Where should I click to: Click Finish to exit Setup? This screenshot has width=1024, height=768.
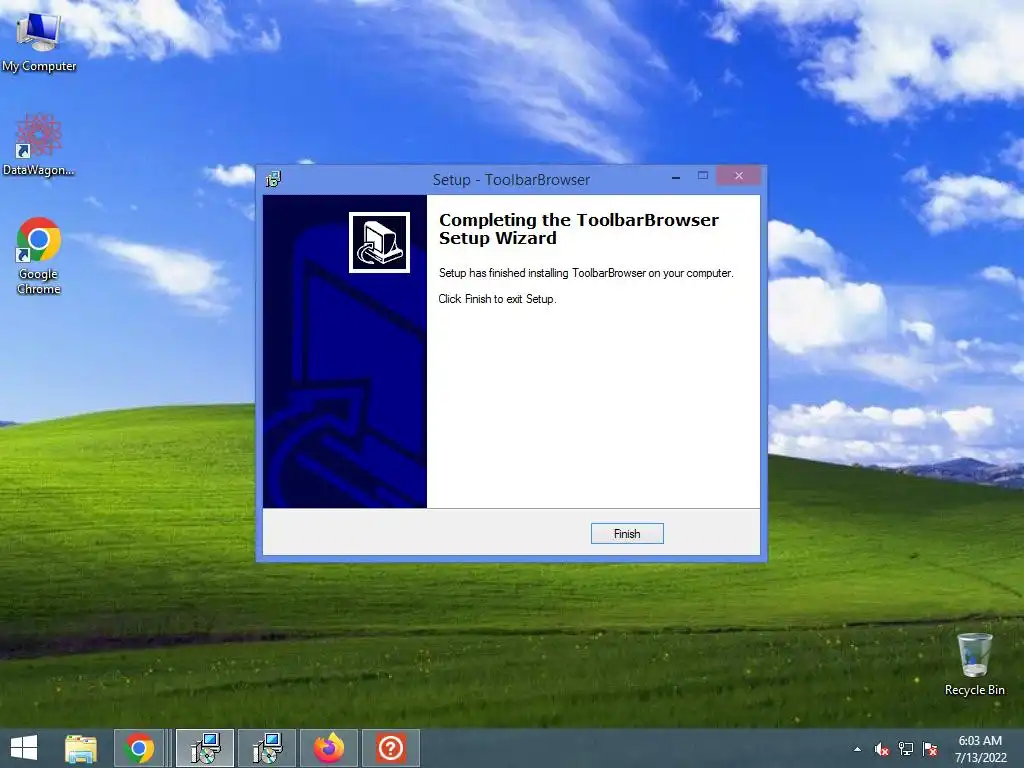click(627, 534)
